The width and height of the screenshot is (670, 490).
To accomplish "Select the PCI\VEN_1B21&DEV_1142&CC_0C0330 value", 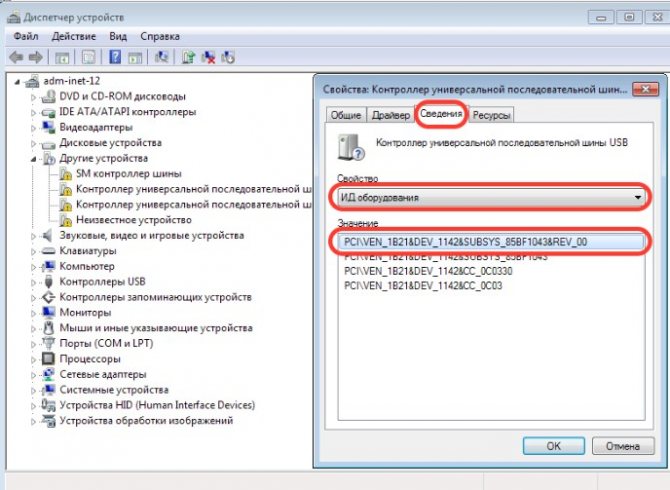I will [428, 271].
